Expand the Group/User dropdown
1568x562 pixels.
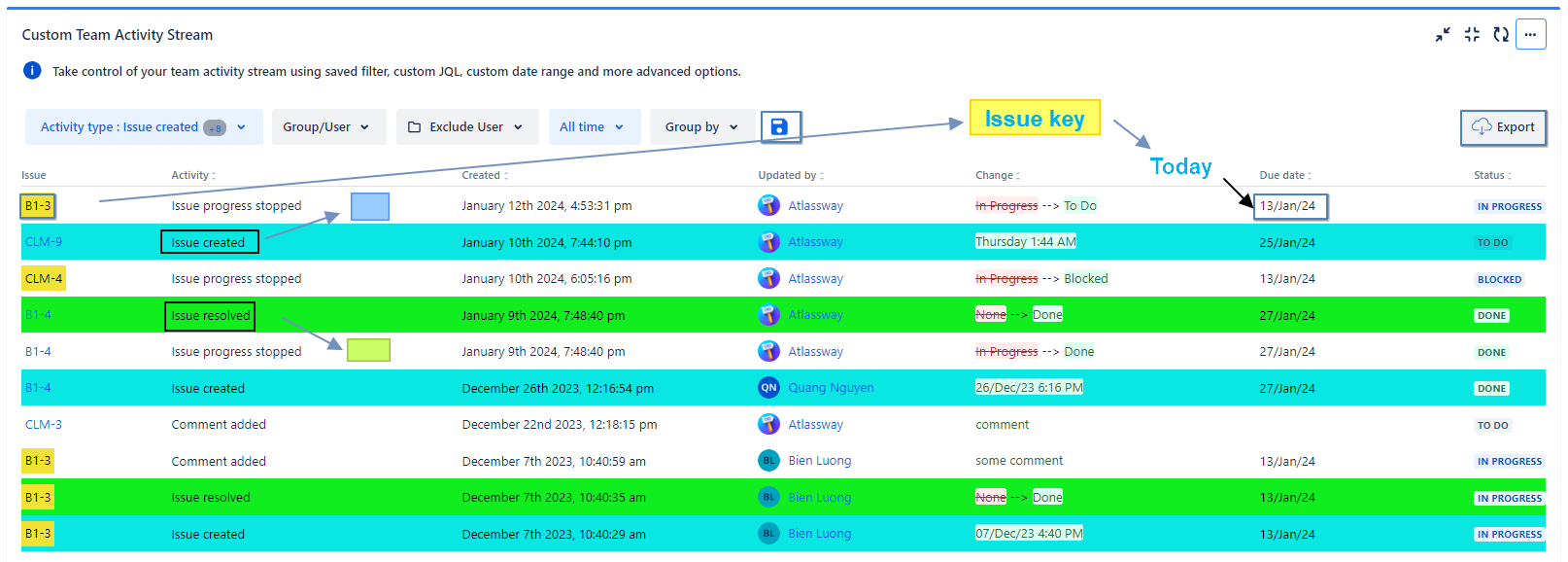click(327, 127)
